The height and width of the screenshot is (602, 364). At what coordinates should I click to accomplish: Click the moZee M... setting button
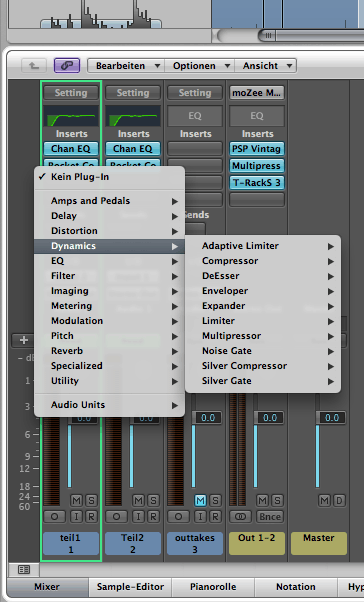click(x=257, y=93)
